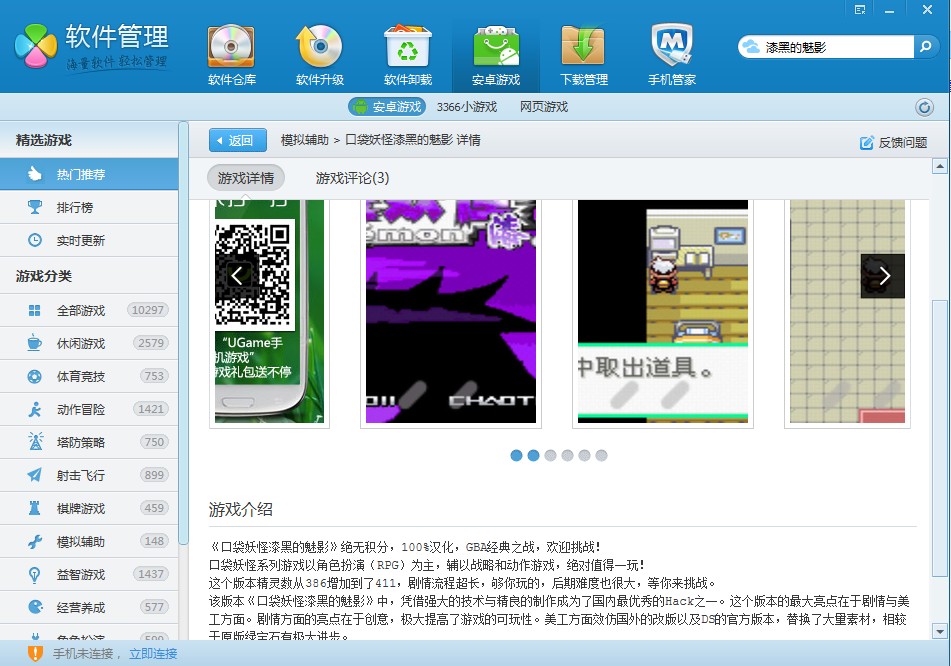
Task: Browse the 动作冒险 action adventure category
Action: (x=89, y=409)
